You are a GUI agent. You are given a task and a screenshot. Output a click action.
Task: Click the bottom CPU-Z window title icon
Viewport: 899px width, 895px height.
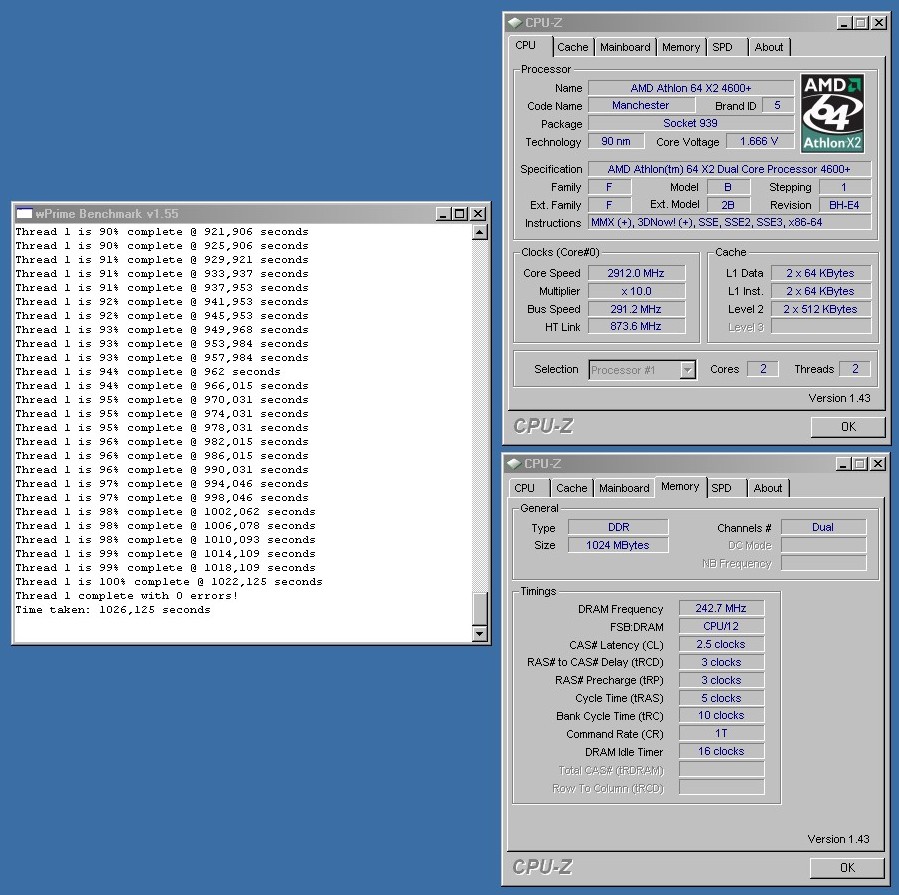[514, 463]
